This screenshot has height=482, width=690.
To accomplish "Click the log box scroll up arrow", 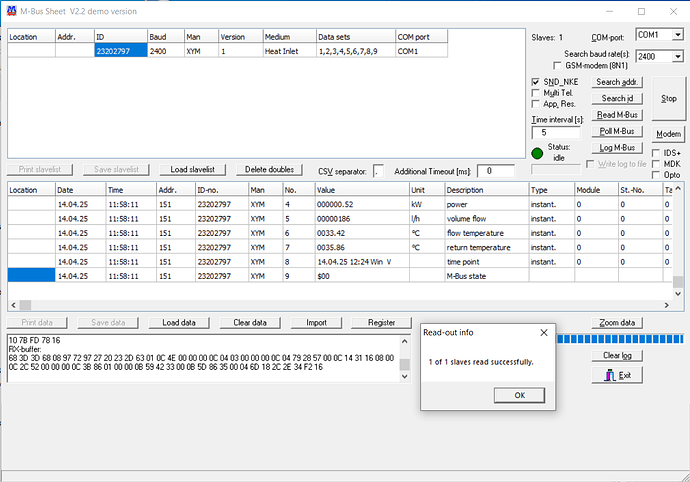I will pyautogui.click(x=404, y=342).
